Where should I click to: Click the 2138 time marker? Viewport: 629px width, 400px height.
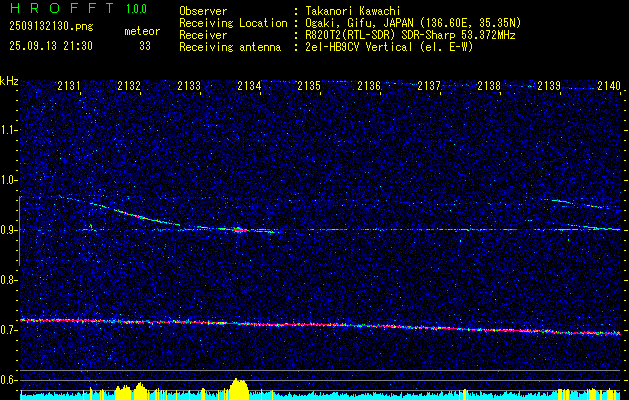coord(489,85)
